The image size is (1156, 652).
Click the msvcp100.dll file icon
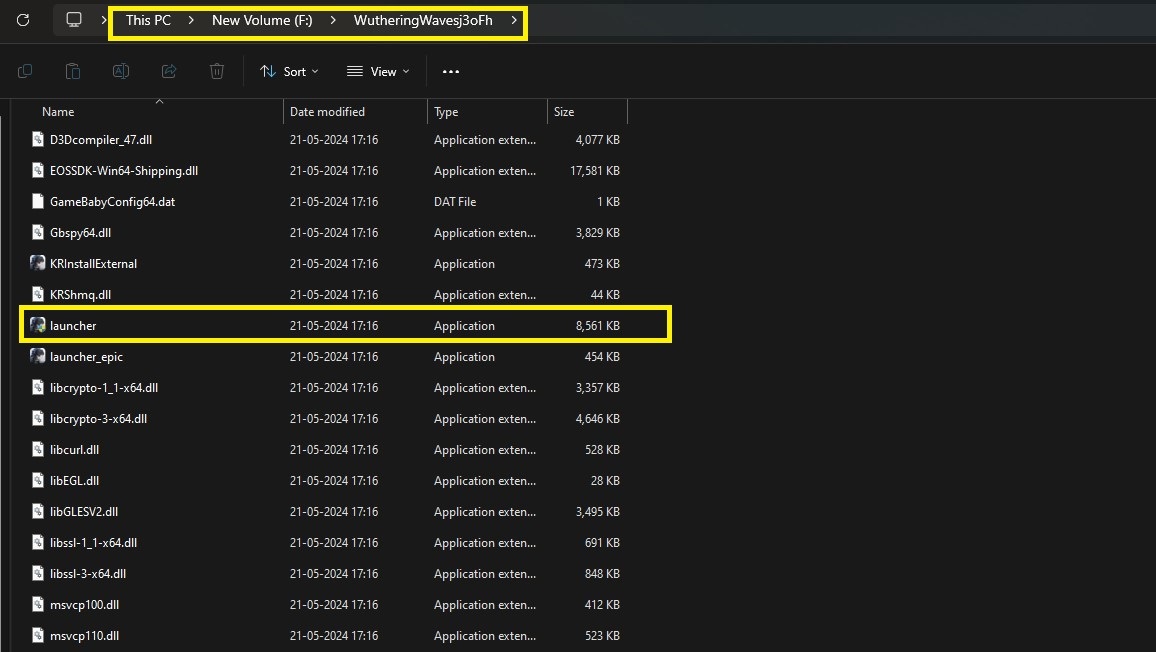click(x=38, y=604)
